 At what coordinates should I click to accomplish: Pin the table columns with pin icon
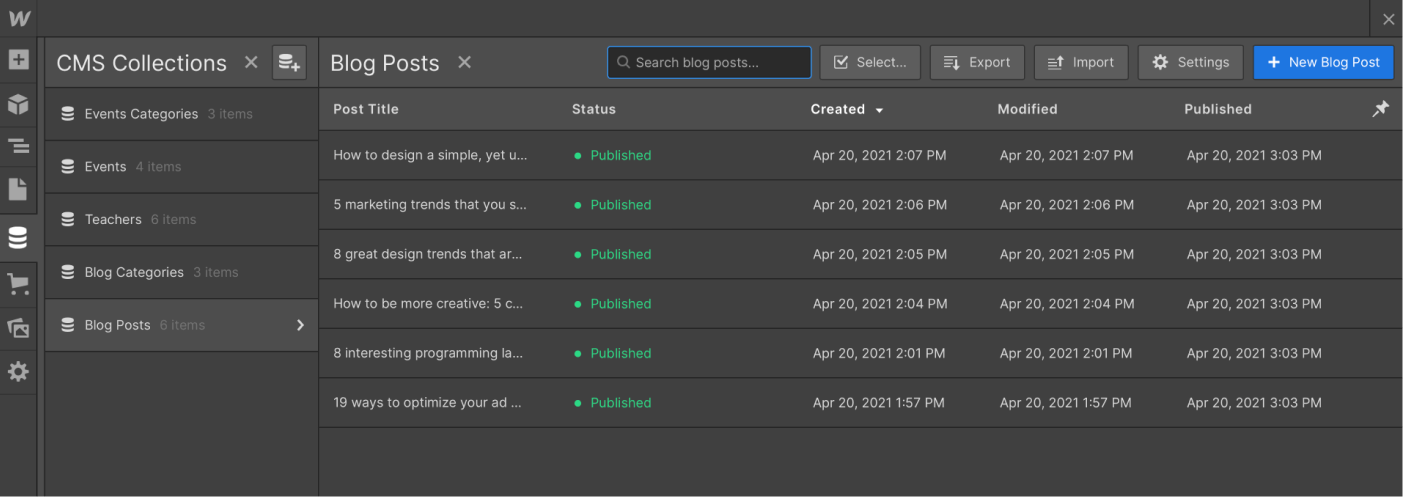click(1380, 109)
